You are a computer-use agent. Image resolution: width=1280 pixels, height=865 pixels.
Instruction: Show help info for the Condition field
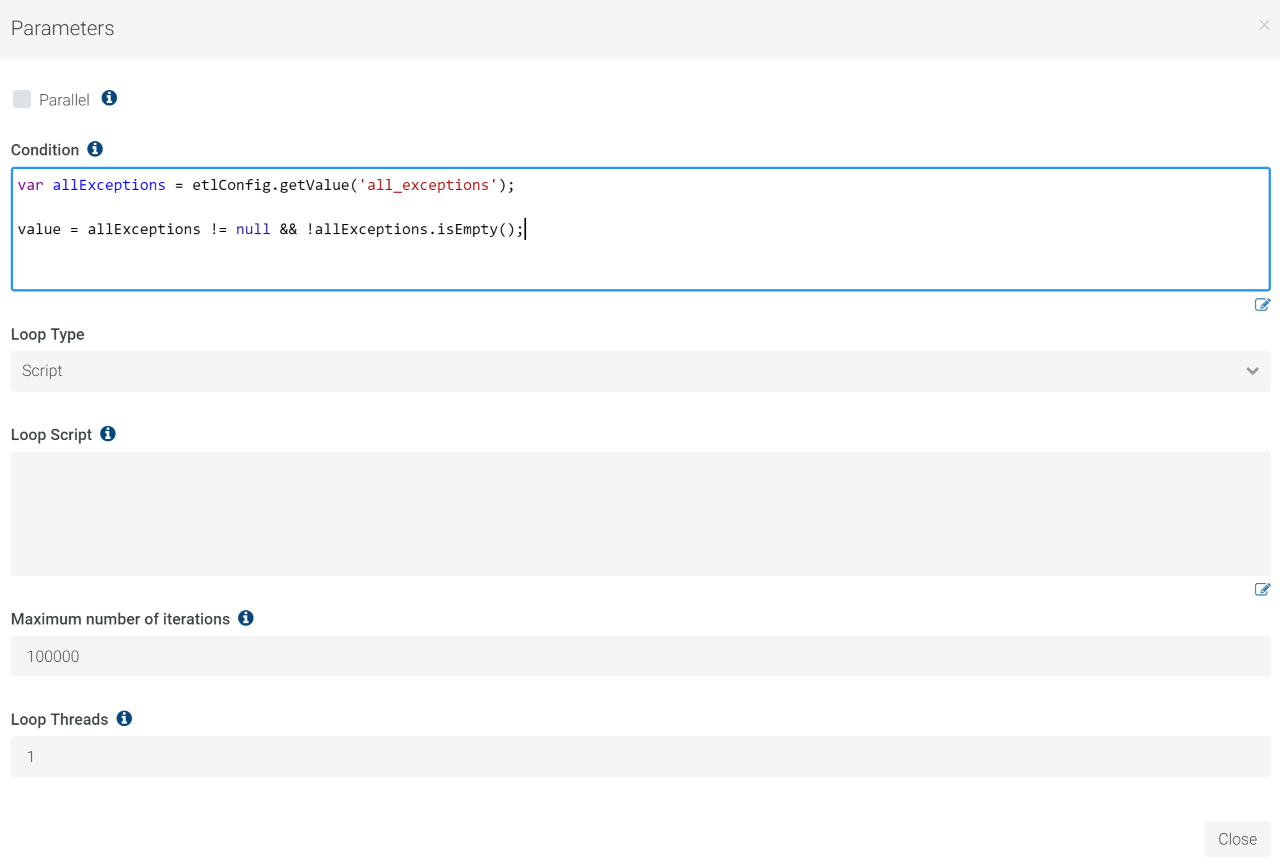[x=95, y=148]
